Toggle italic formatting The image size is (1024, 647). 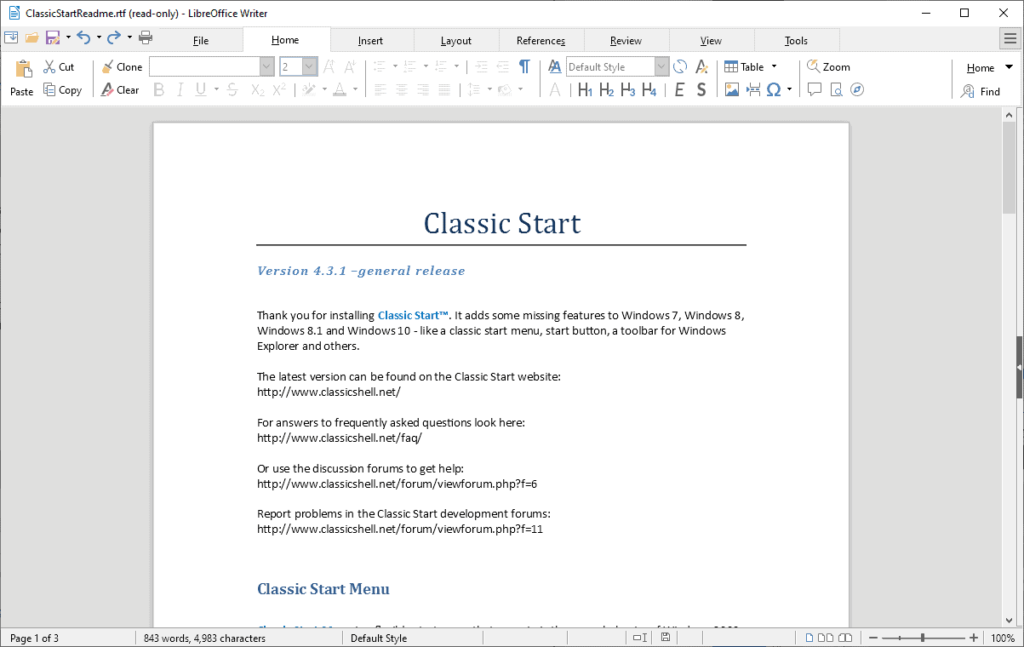click(x=179, y=89)
